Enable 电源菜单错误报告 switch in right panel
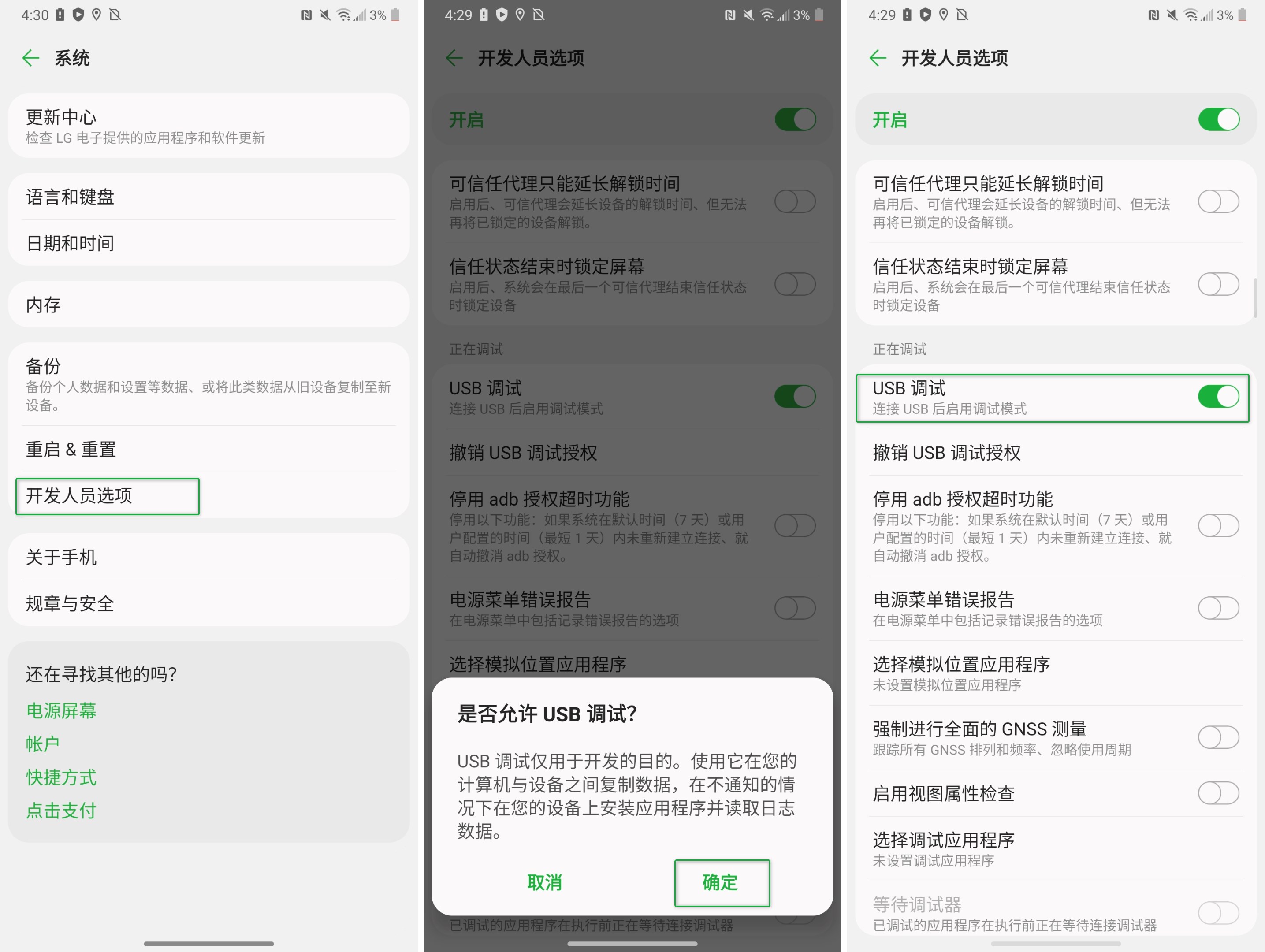 click(1218, 608)
